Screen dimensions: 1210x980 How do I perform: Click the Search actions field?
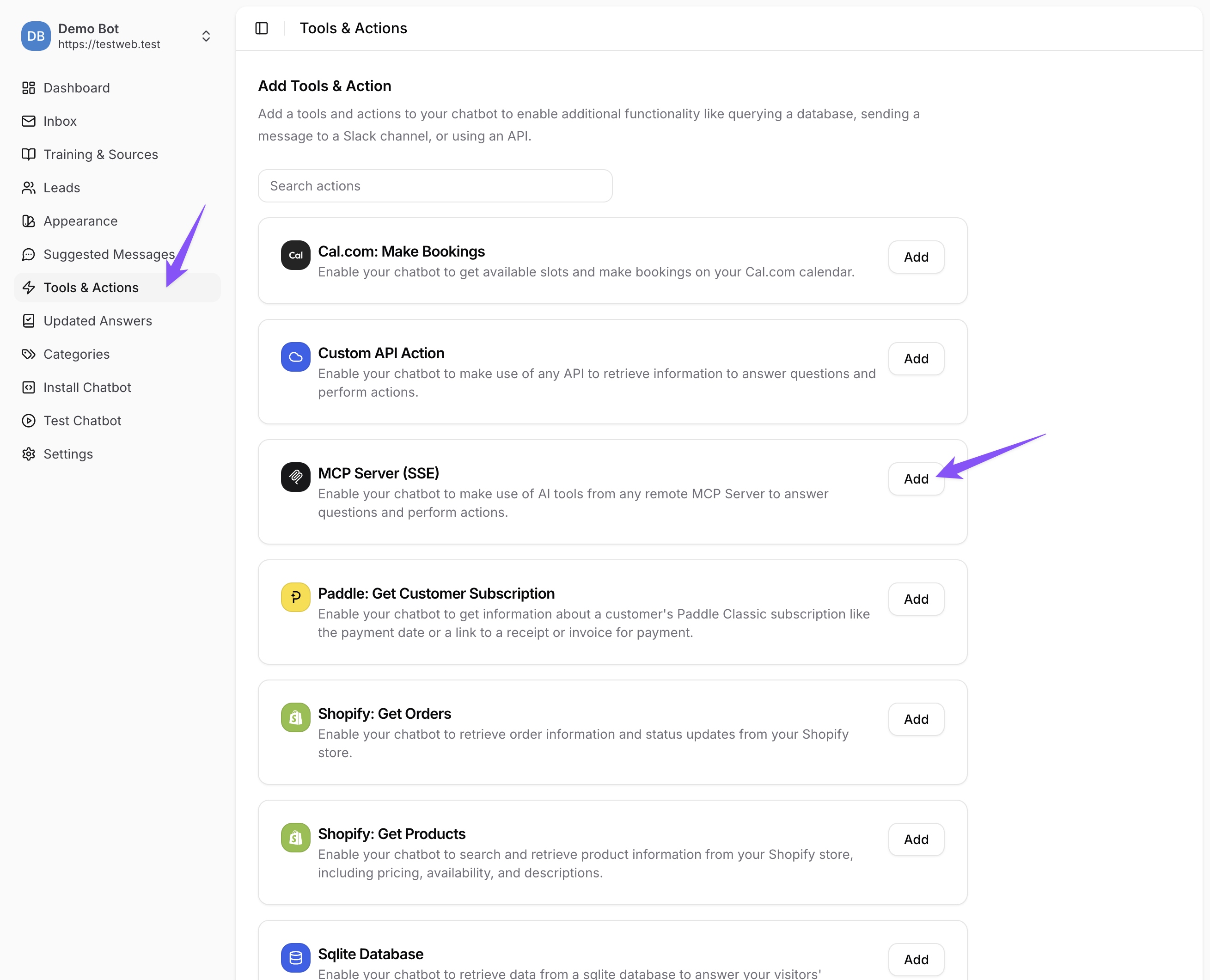click(x=434, y=186)
